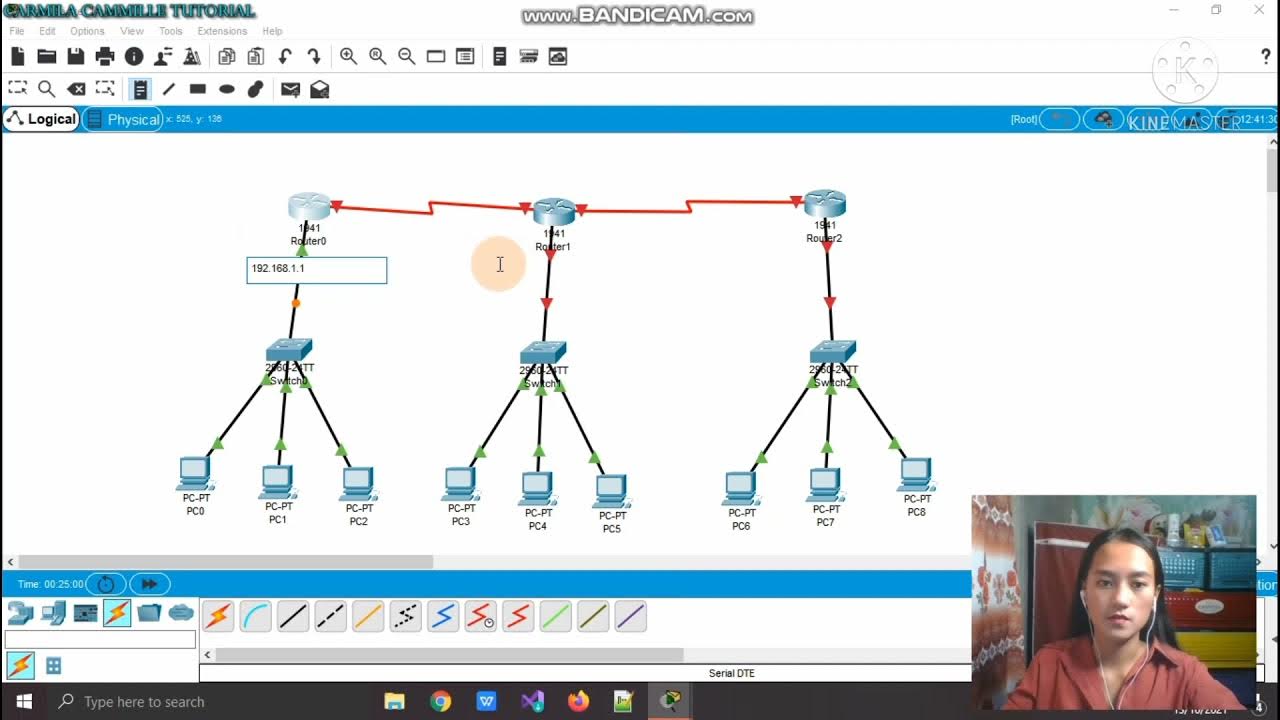The height and width of the screenshot is (720, 1280).
Task: Choose the Serial DTE red cable
Action: tap(518, 617)
